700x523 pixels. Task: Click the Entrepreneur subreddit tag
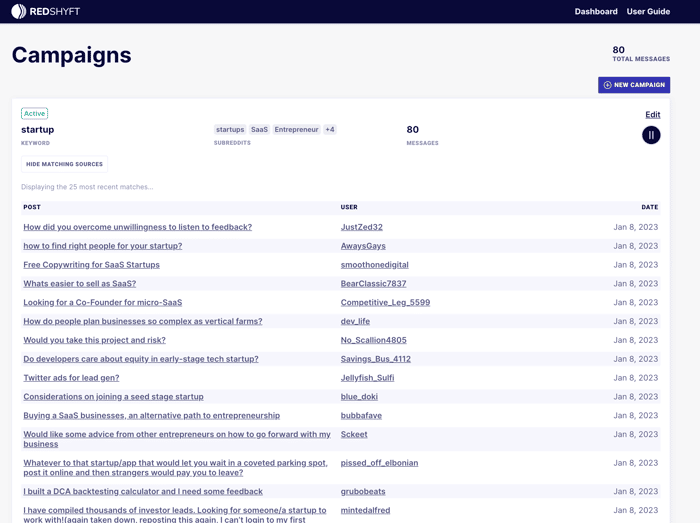tap(296, 129)
